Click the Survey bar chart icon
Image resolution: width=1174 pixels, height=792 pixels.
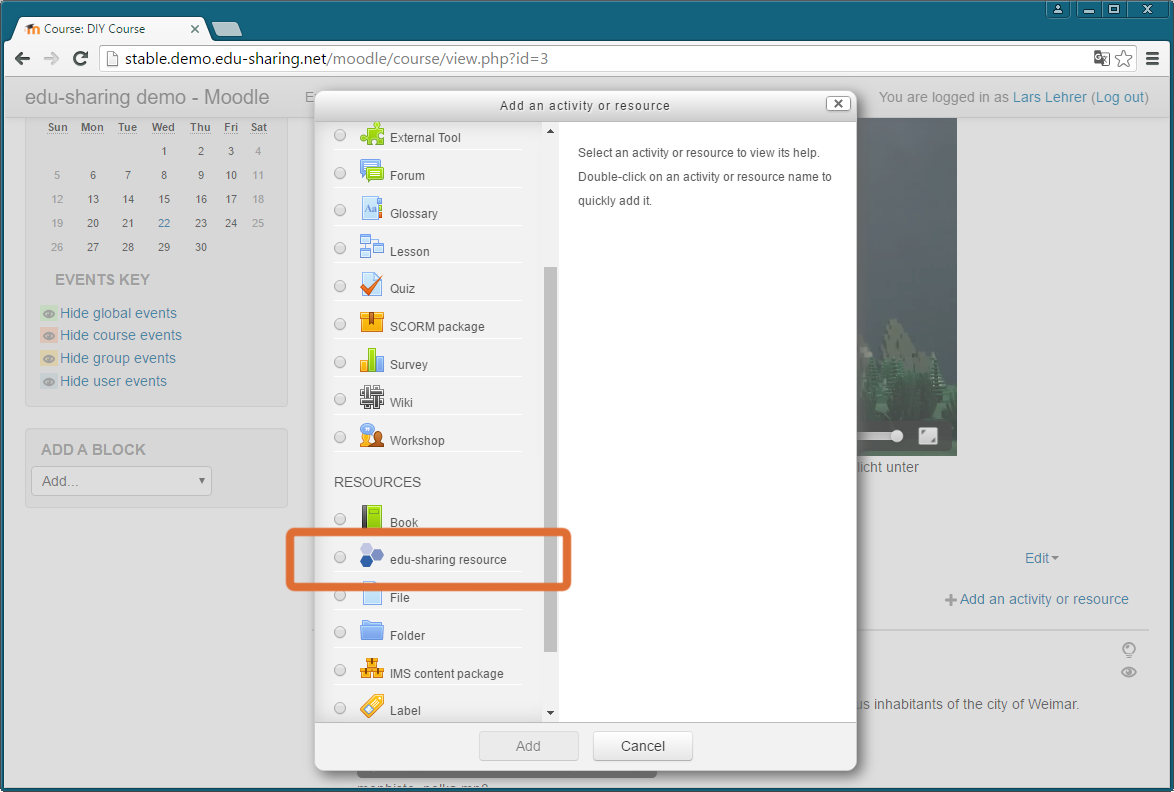tap(371, 360)
